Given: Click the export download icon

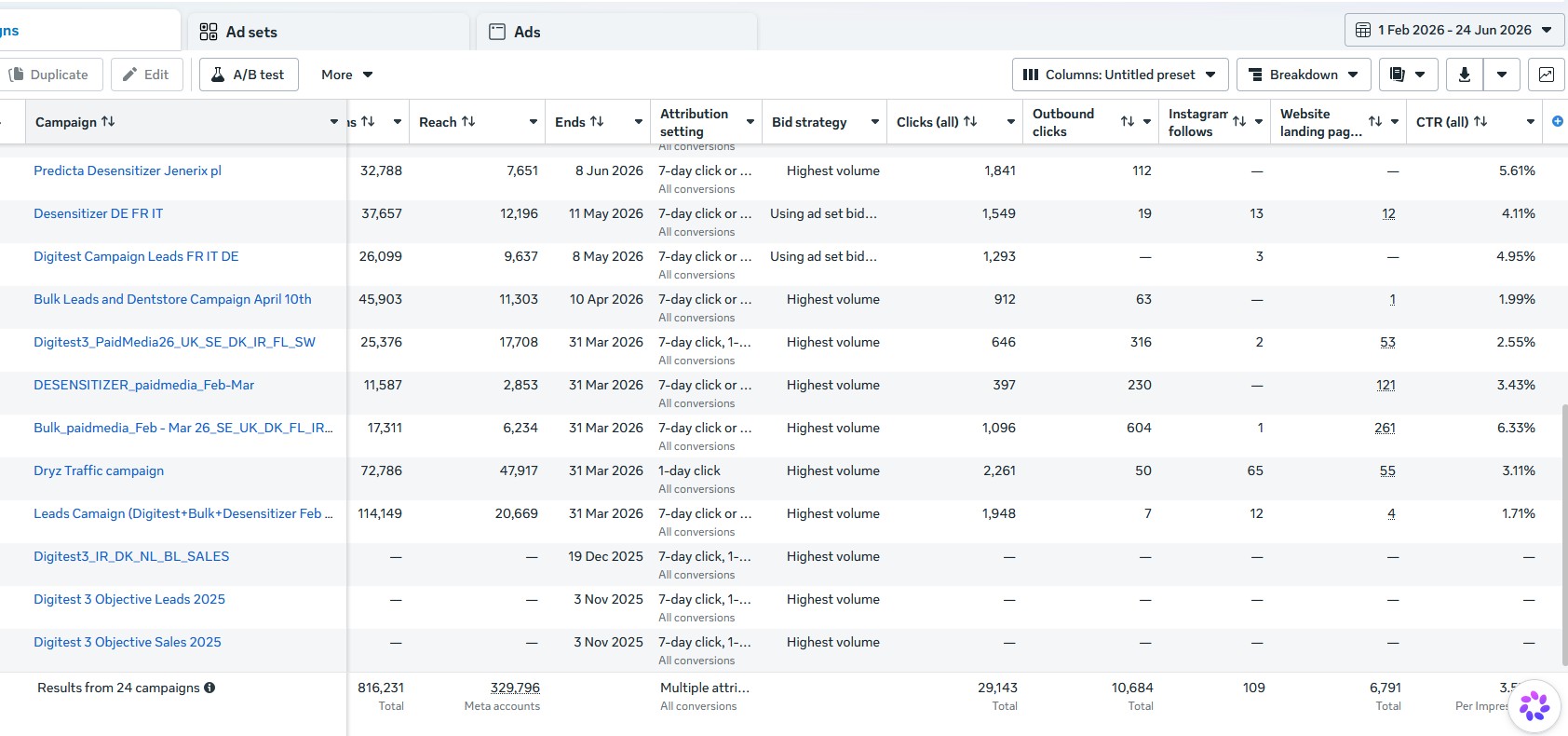Looking at the screenshot, I should point(1465,75).
